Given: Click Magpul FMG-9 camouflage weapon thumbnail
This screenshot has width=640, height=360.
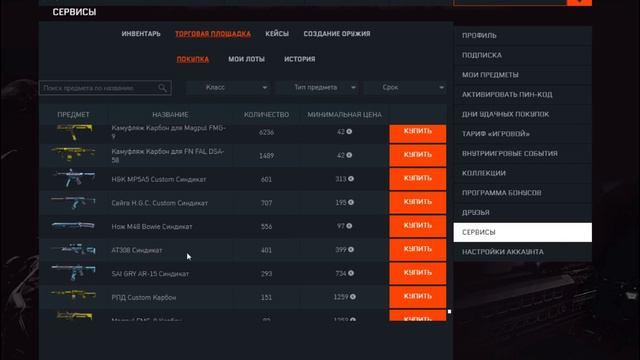Looking at the screenshot, I should pos(74,132).
